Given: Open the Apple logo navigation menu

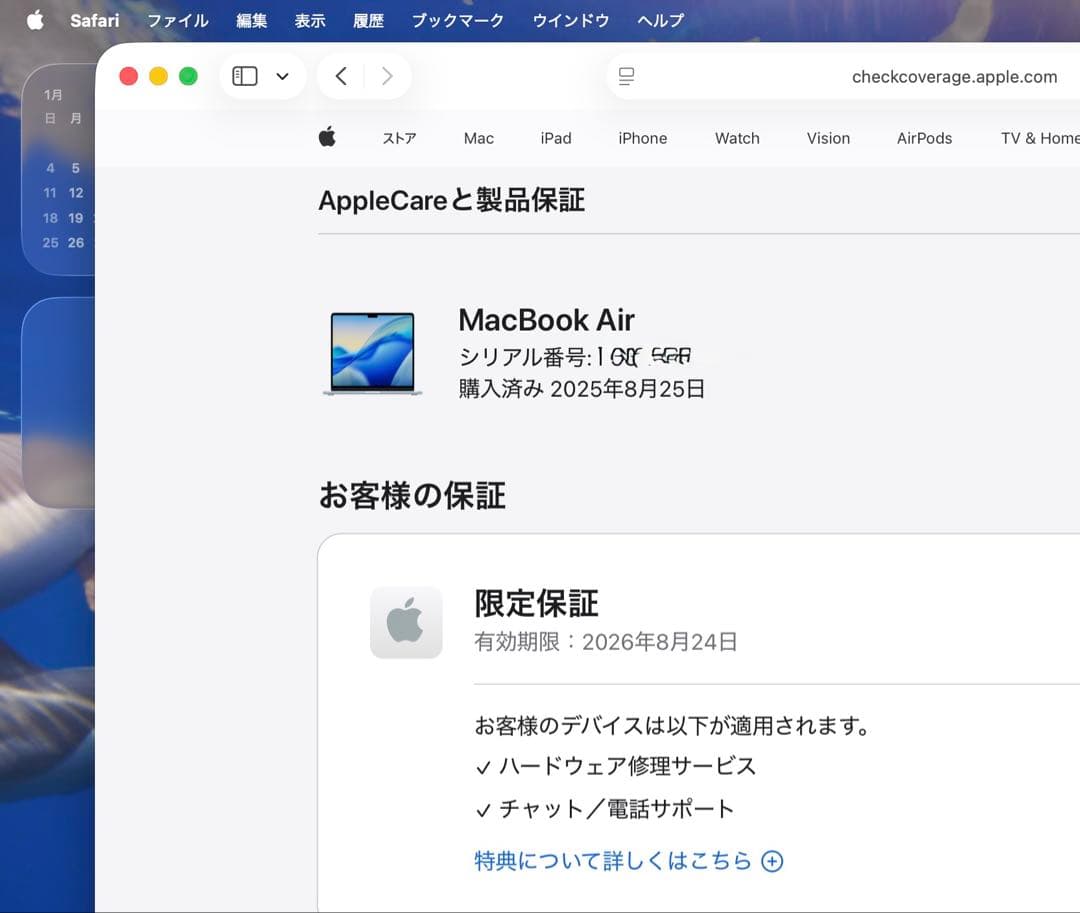Looking at the screenshot, I should coord(327,138).
